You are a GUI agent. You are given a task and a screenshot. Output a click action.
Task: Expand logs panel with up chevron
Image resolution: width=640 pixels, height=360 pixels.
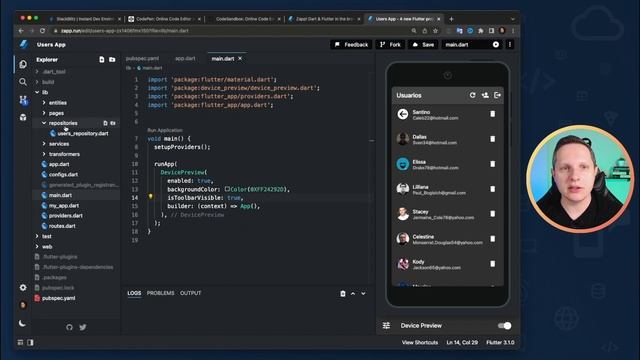point(353,293)
